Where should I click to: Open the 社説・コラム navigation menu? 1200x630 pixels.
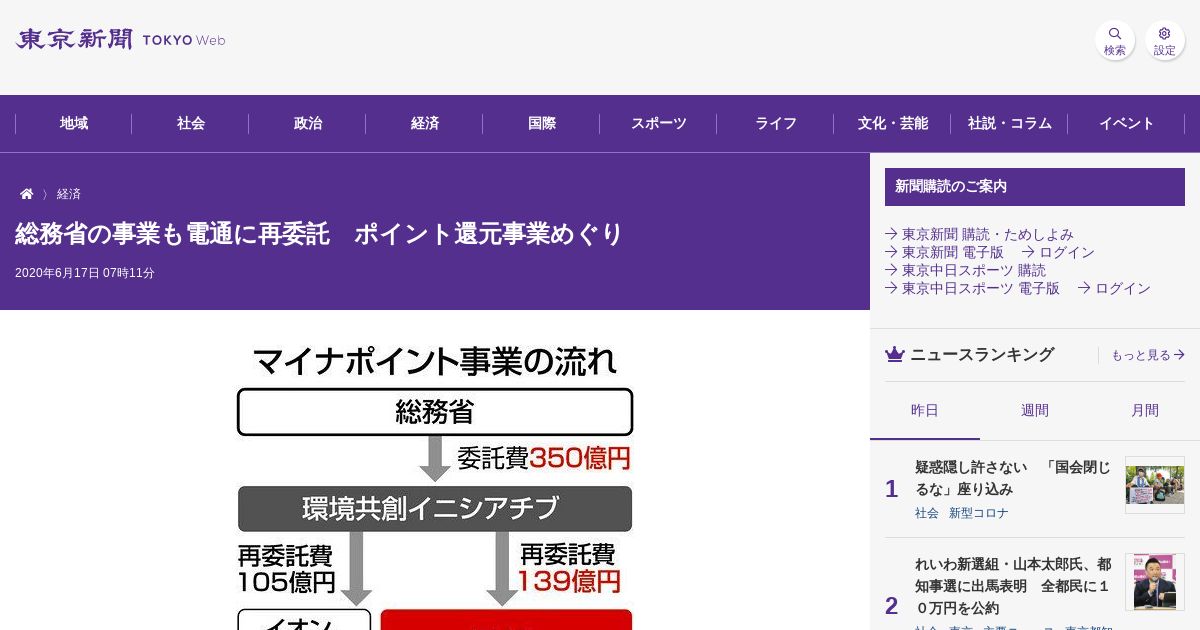tap(1010, 124)
